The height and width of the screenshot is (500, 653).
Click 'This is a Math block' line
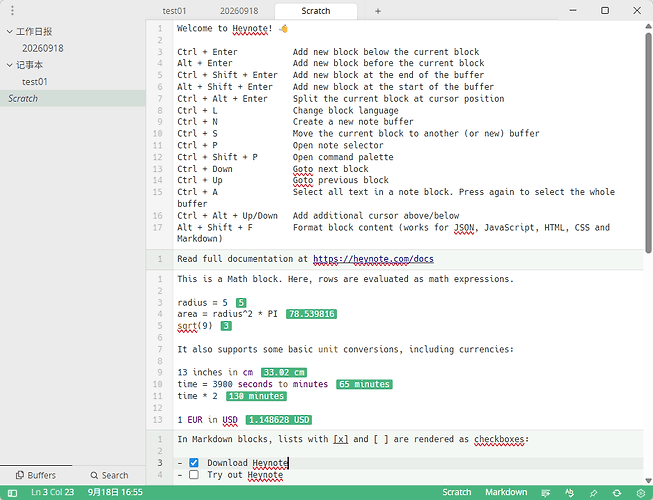pyautogui.click(x=345, y=279)
